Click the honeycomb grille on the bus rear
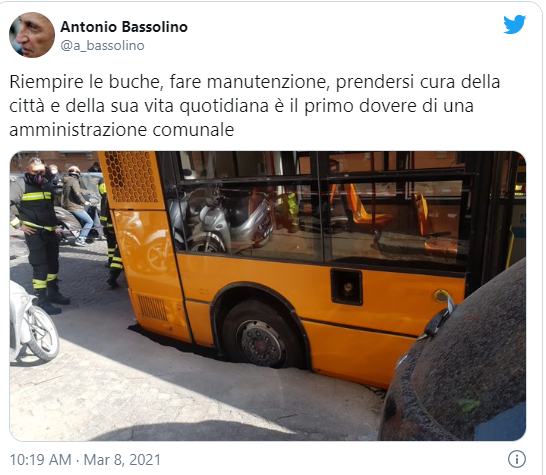This screenshot has height=475, width=546. [x=131, y=177]
